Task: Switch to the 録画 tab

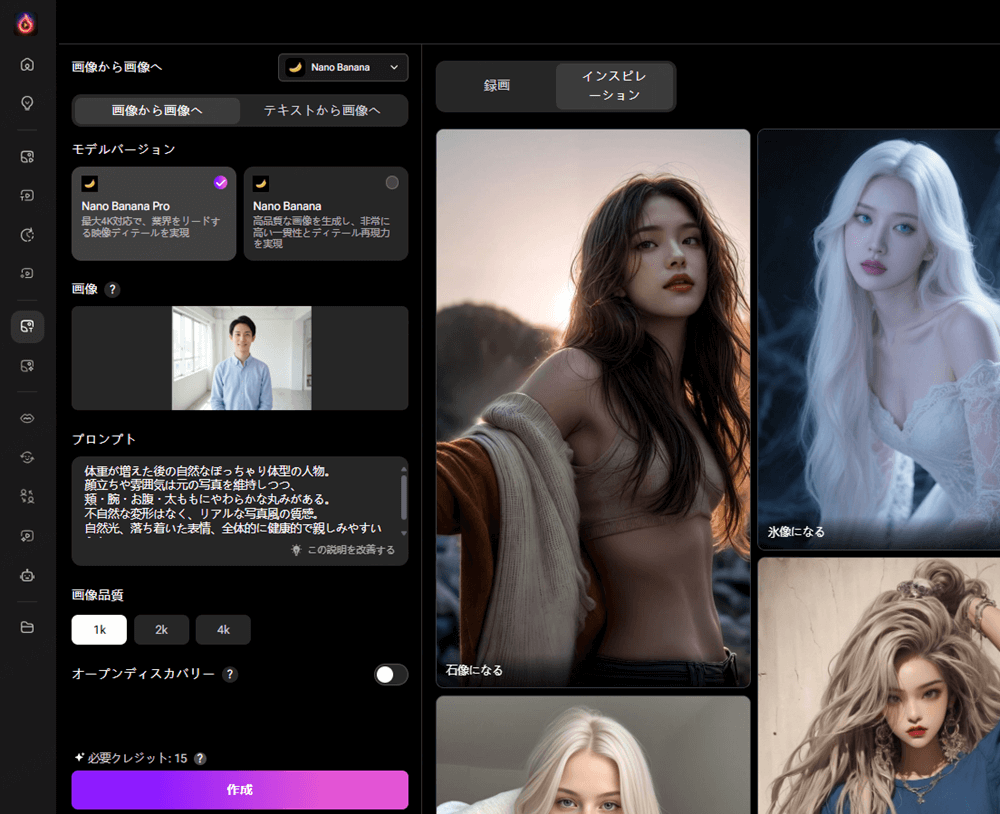Action: click(498, 87)
